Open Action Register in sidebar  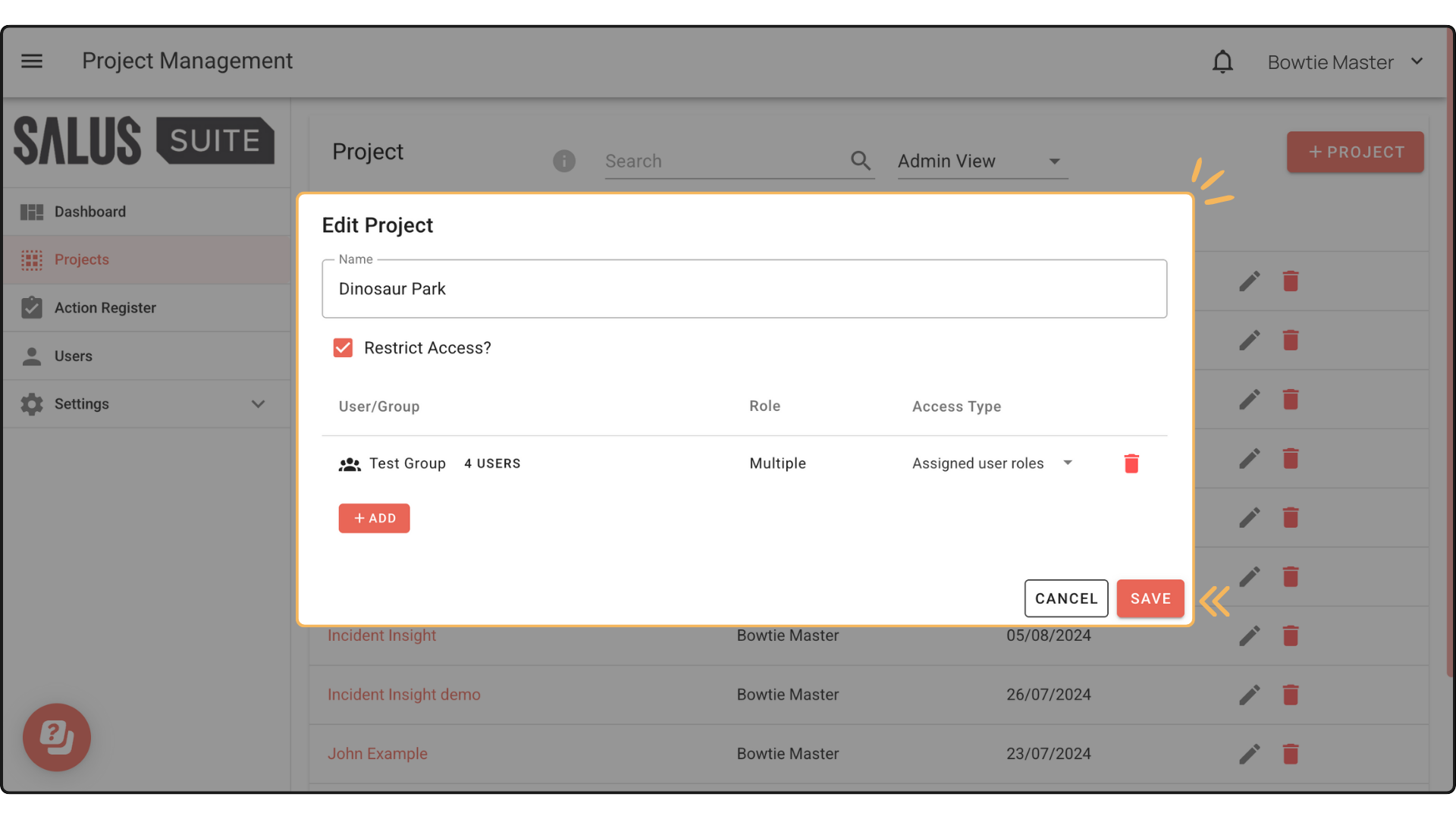tap(105, 308)
